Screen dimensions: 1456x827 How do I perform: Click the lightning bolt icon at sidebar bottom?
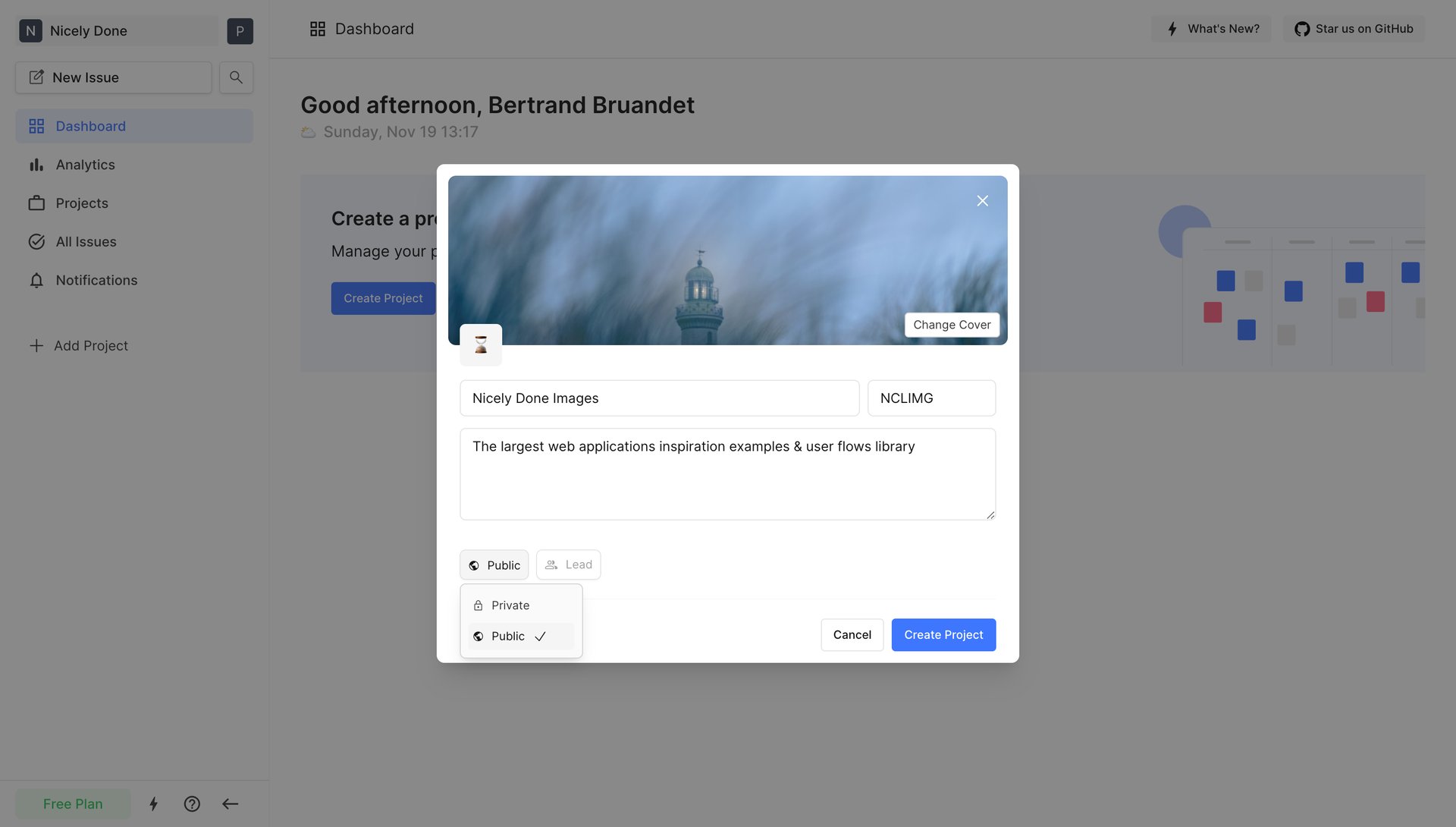(153, 803)
